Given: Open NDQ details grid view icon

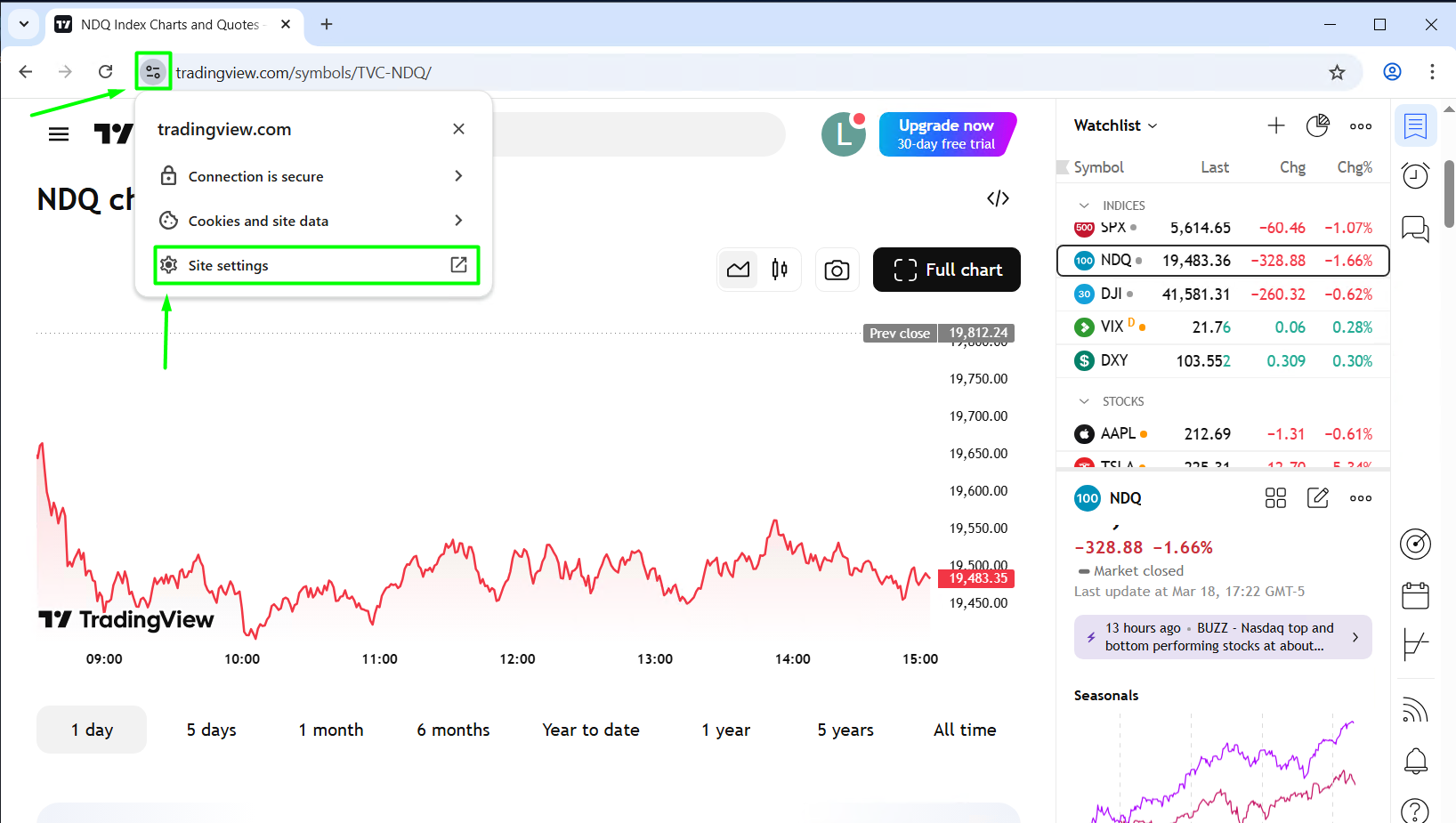Looking at the screenshot, I should pyautogui.click(x=1275, y=498).
